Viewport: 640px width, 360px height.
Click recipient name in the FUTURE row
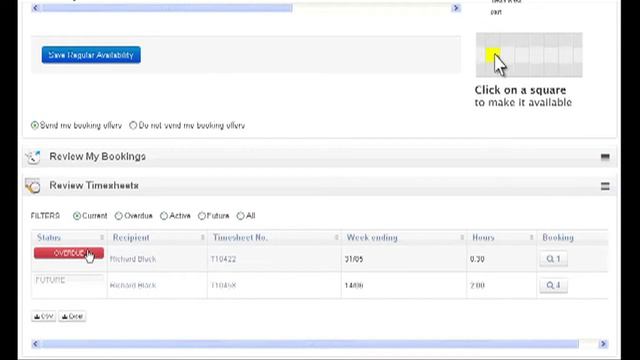(133, 285)
